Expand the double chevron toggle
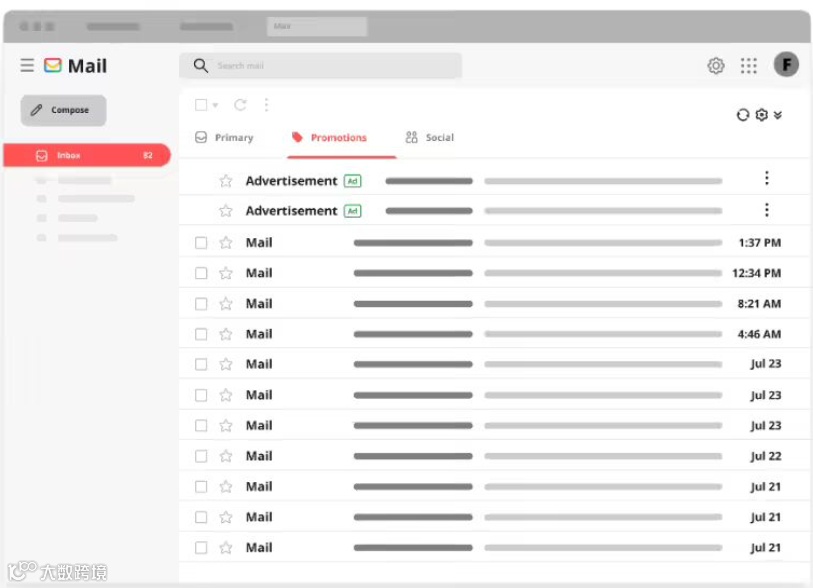 pyautogui.click(x=778, y=115)
